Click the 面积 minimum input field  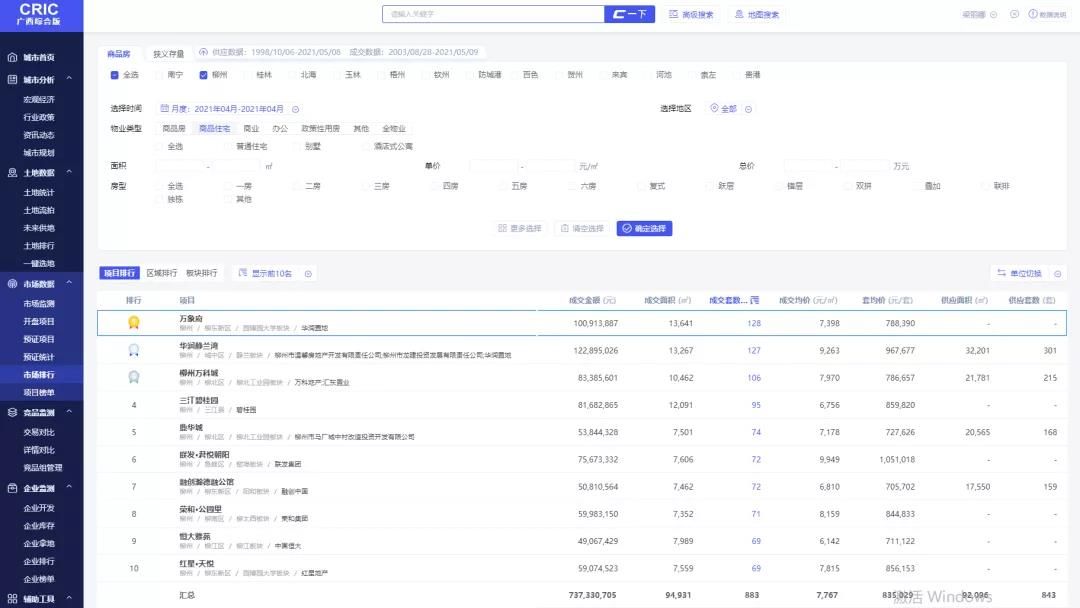tap(180, 166)
